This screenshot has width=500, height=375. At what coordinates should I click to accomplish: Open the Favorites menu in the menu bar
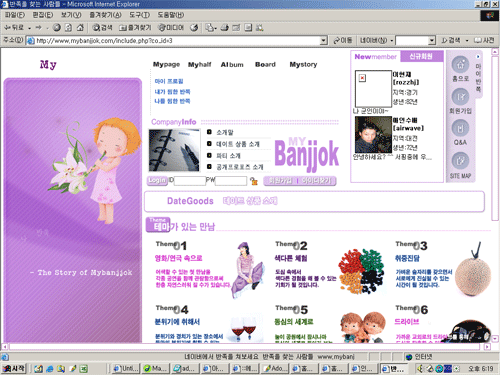coord(105,15)
